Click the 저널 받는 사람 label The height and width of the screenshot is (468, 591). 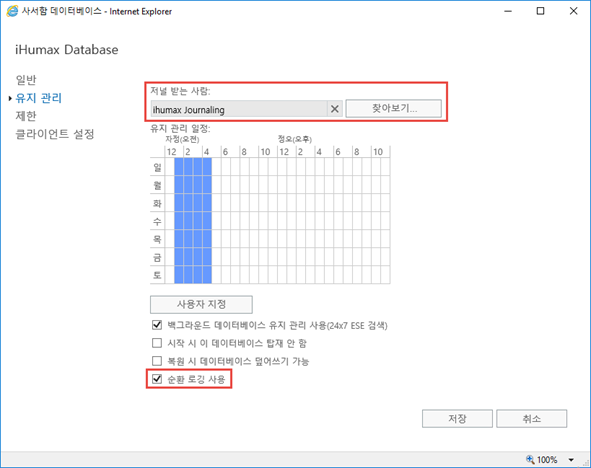pos(180,91)
